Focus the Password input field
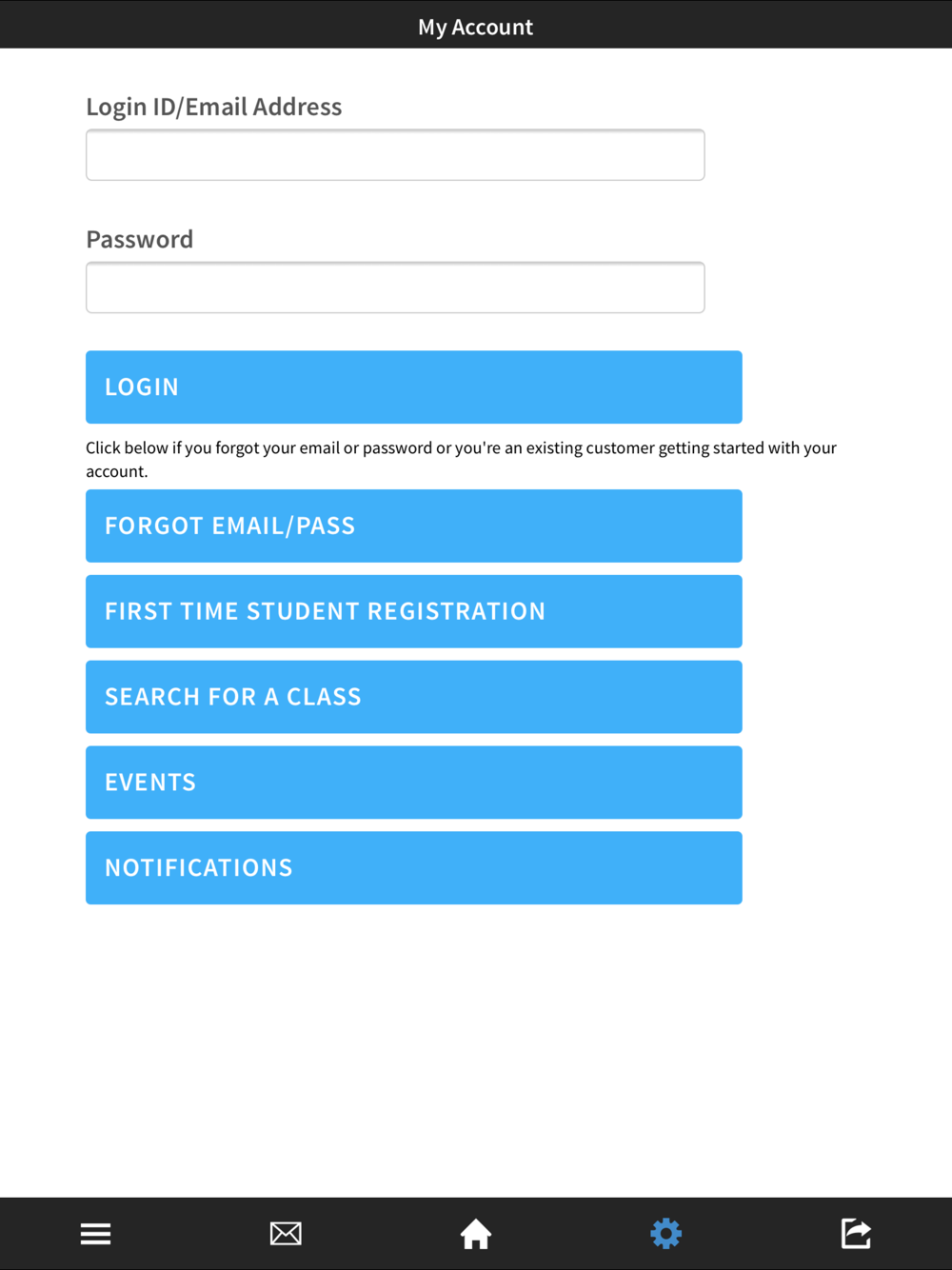The height and width of the screenshot is (1270, 952). pyautogui.click(x=395, y=288)
